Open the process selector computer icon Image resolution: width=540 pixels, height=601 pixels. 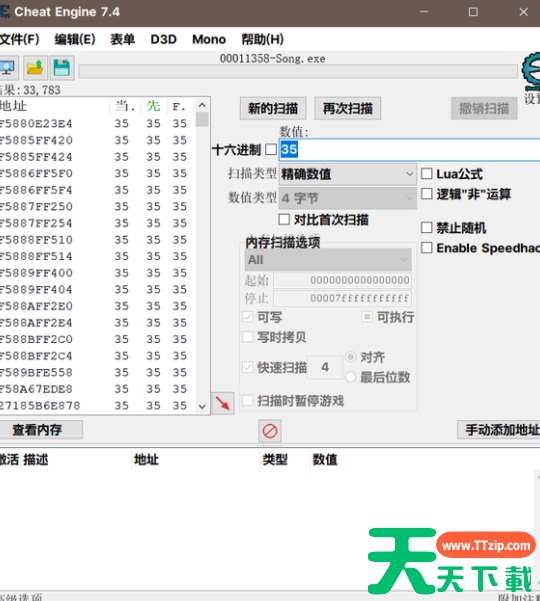pyautogui.click(x=8, y=68)
